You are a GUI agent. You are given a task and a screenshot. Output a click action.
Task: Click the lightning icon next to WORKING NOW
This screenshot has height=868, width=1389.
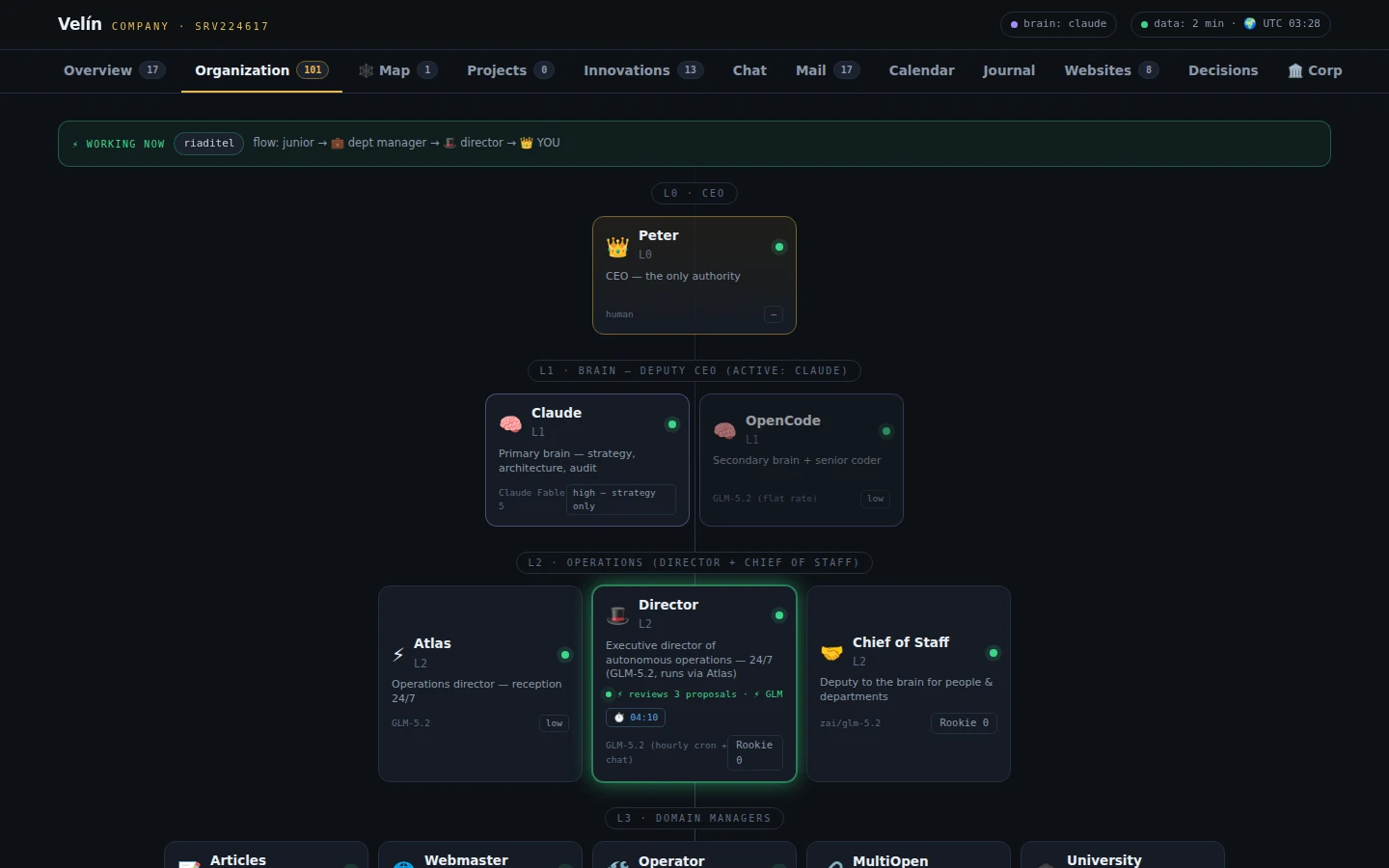point(75,144)
